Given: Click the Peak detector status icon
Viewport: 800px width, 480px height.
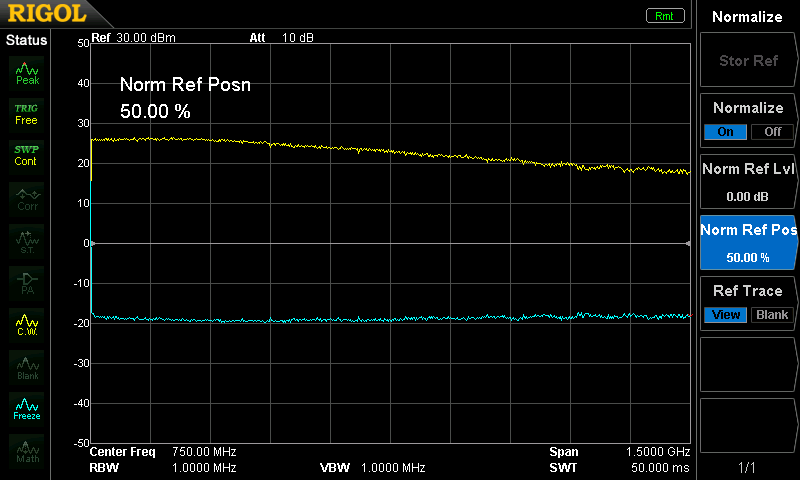Looking at the screenshot, I should click(27, 71).
